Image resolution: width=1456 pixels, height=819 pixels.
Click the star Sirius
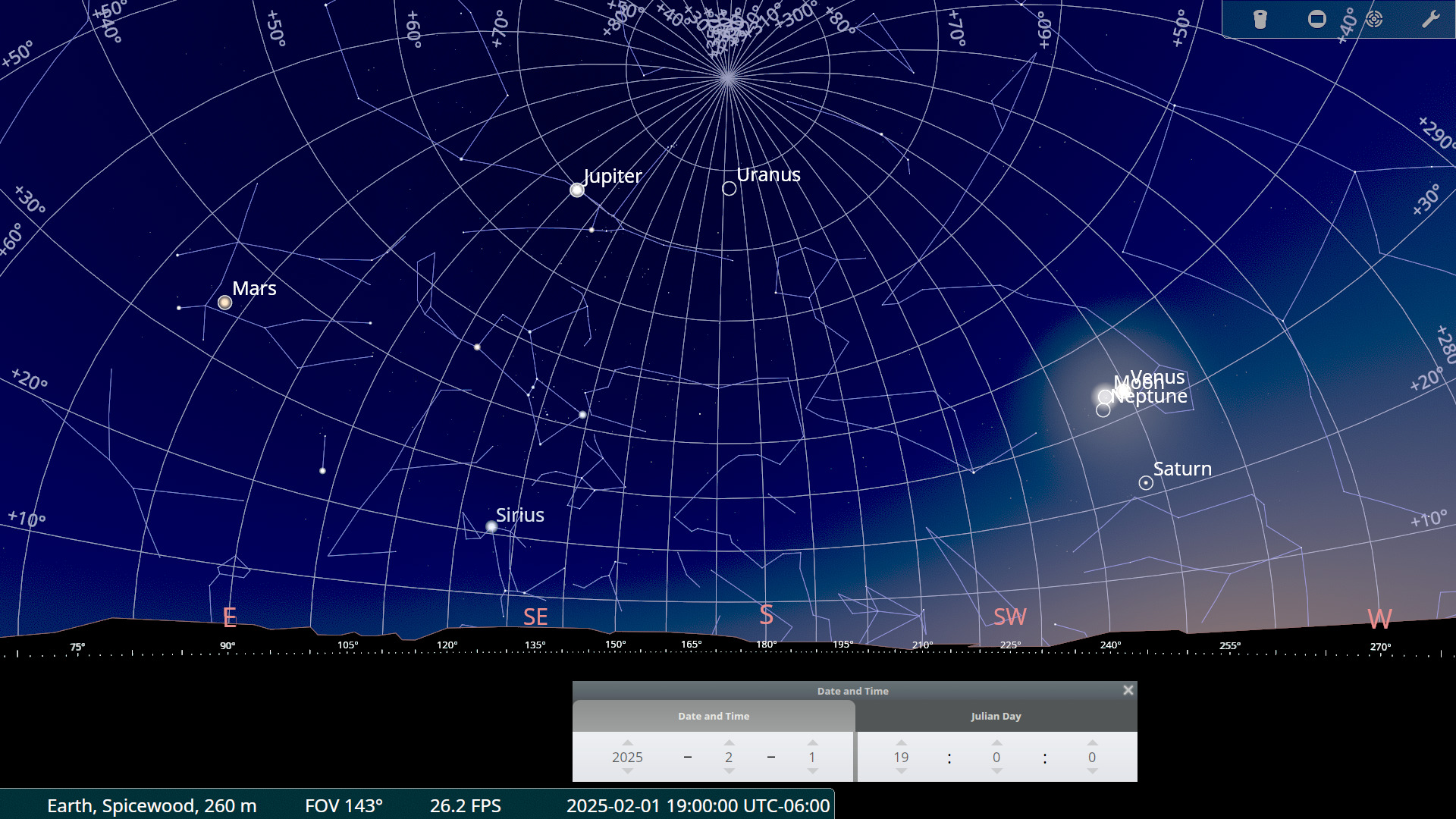[x=491, y=526]
